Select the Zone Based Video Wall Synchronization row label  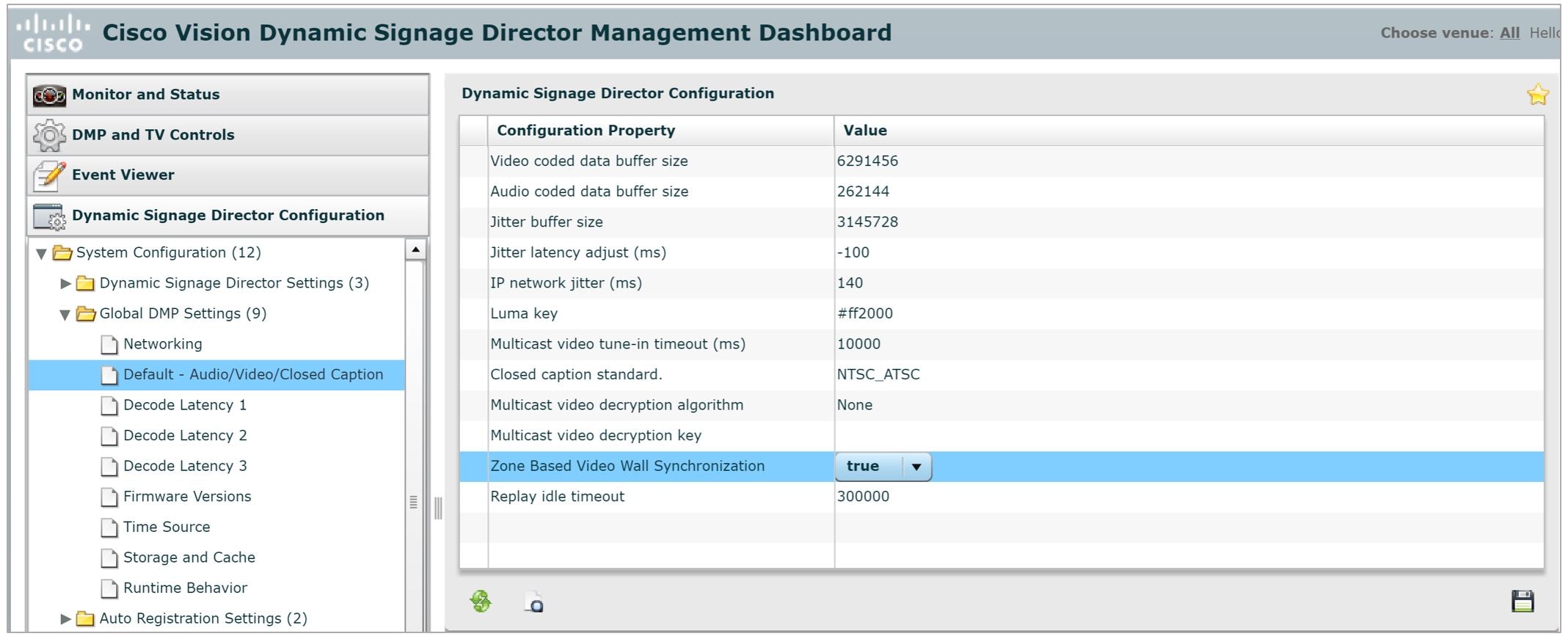pos(627,467)
